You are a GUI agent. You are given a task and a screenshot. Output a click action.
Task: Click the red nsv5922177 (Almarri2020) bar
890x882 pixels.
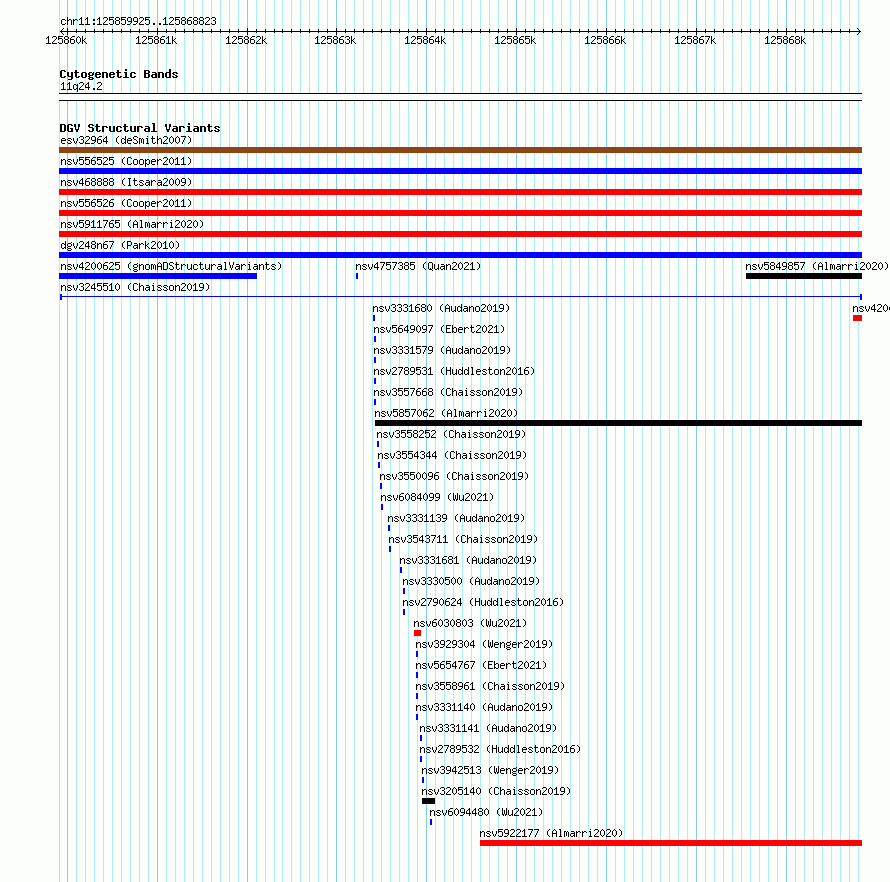point(671,843)
